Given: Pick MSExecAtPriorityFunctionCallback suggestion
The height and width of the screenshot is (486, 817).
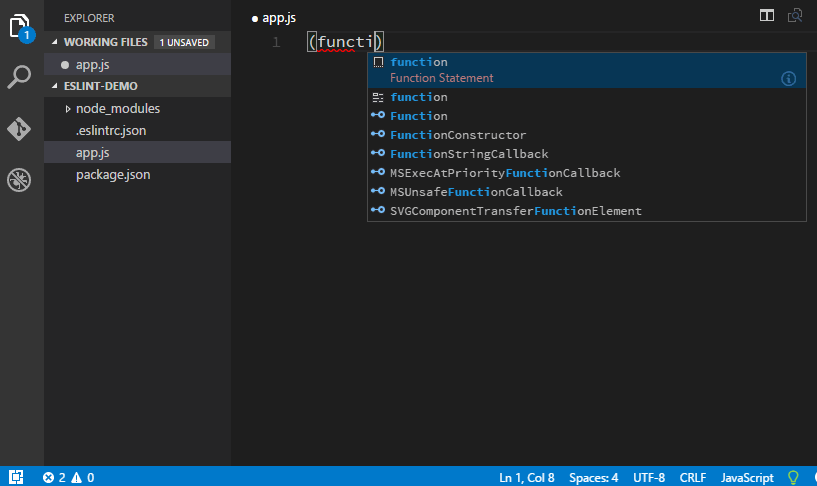Looking at the screenshot, I should (587, 172).
